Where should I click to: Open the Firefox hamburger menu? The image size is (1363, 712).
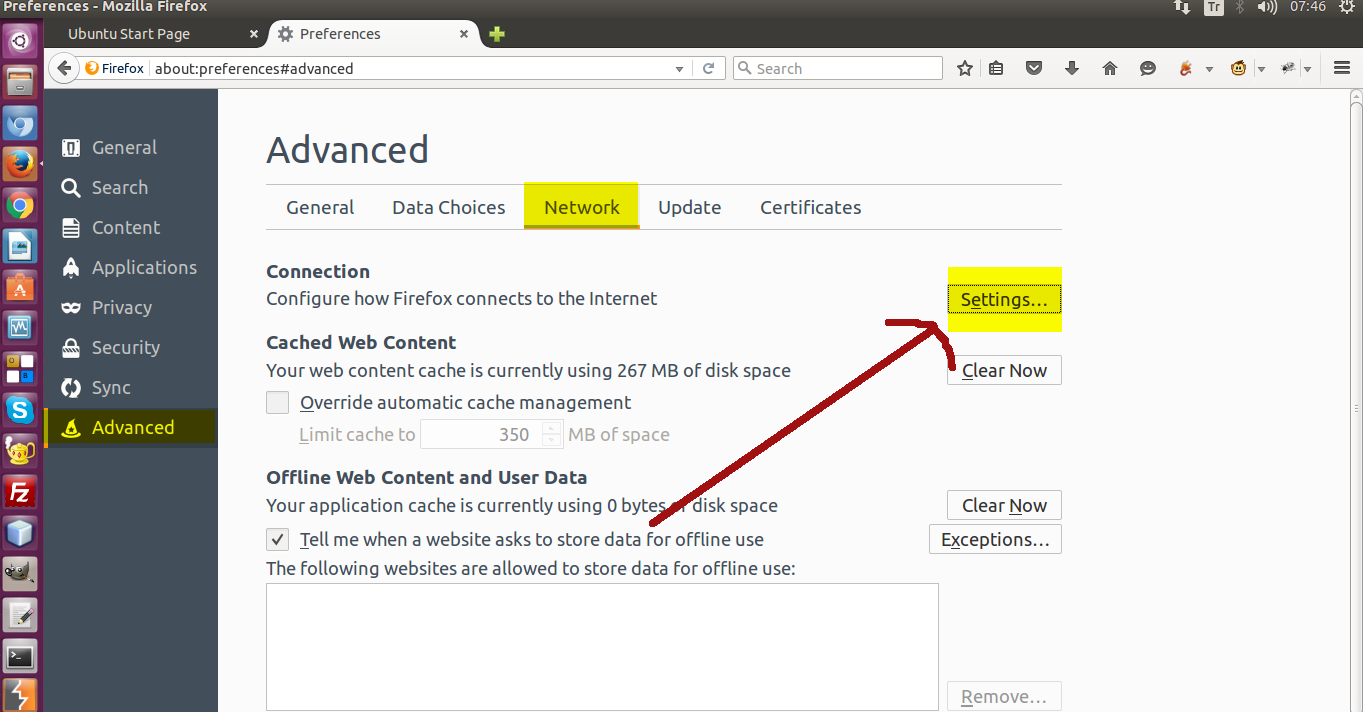coord(1342,68)
